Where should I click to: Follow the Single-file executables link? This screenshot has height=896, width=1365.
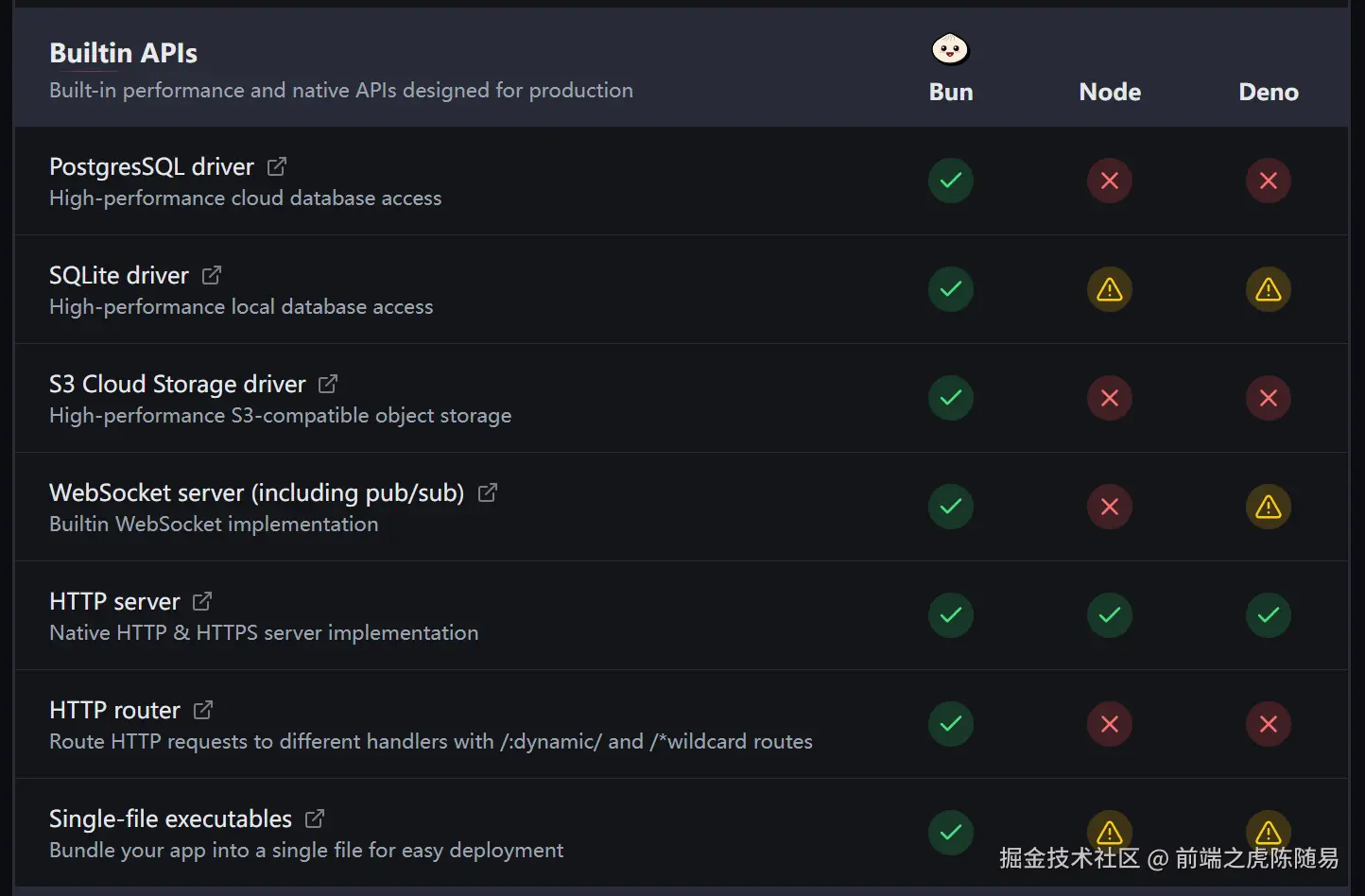(x=170, y=819)
